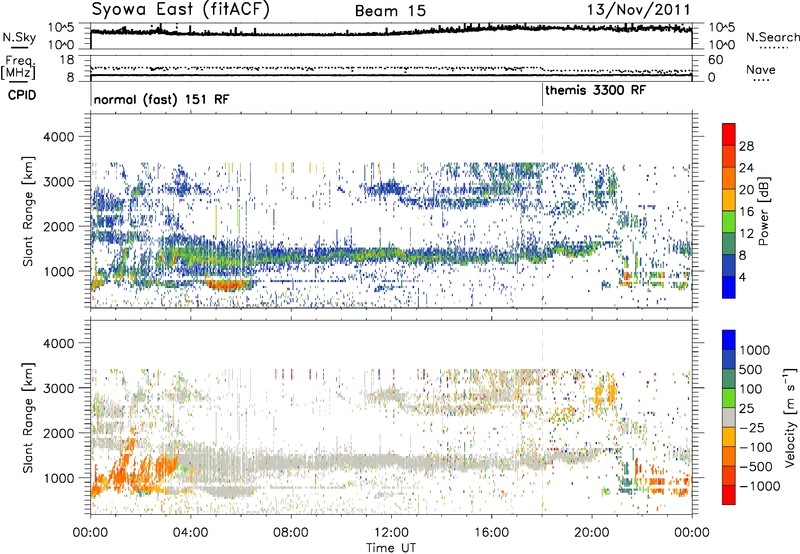Pick the red bottom Velocity colorbar swatch

tap(729, 495)
